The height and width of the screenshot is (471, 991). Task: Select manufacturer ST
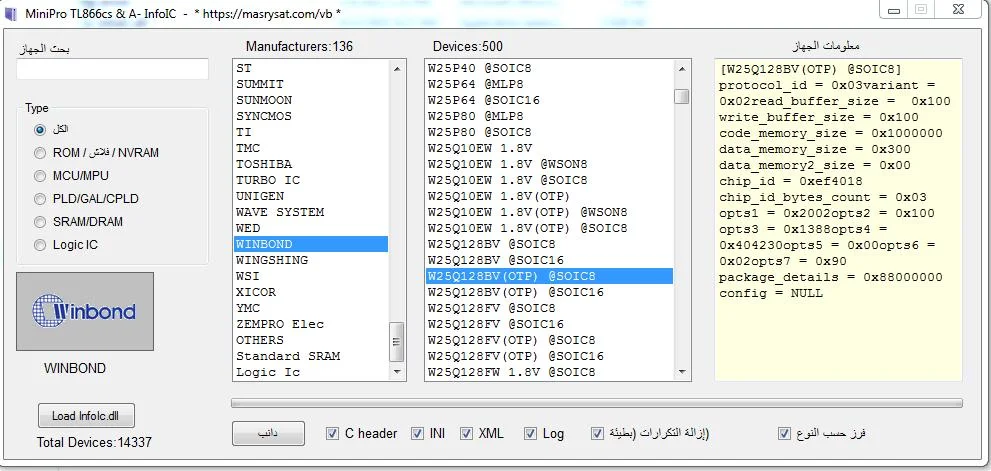tap(311, 68)
